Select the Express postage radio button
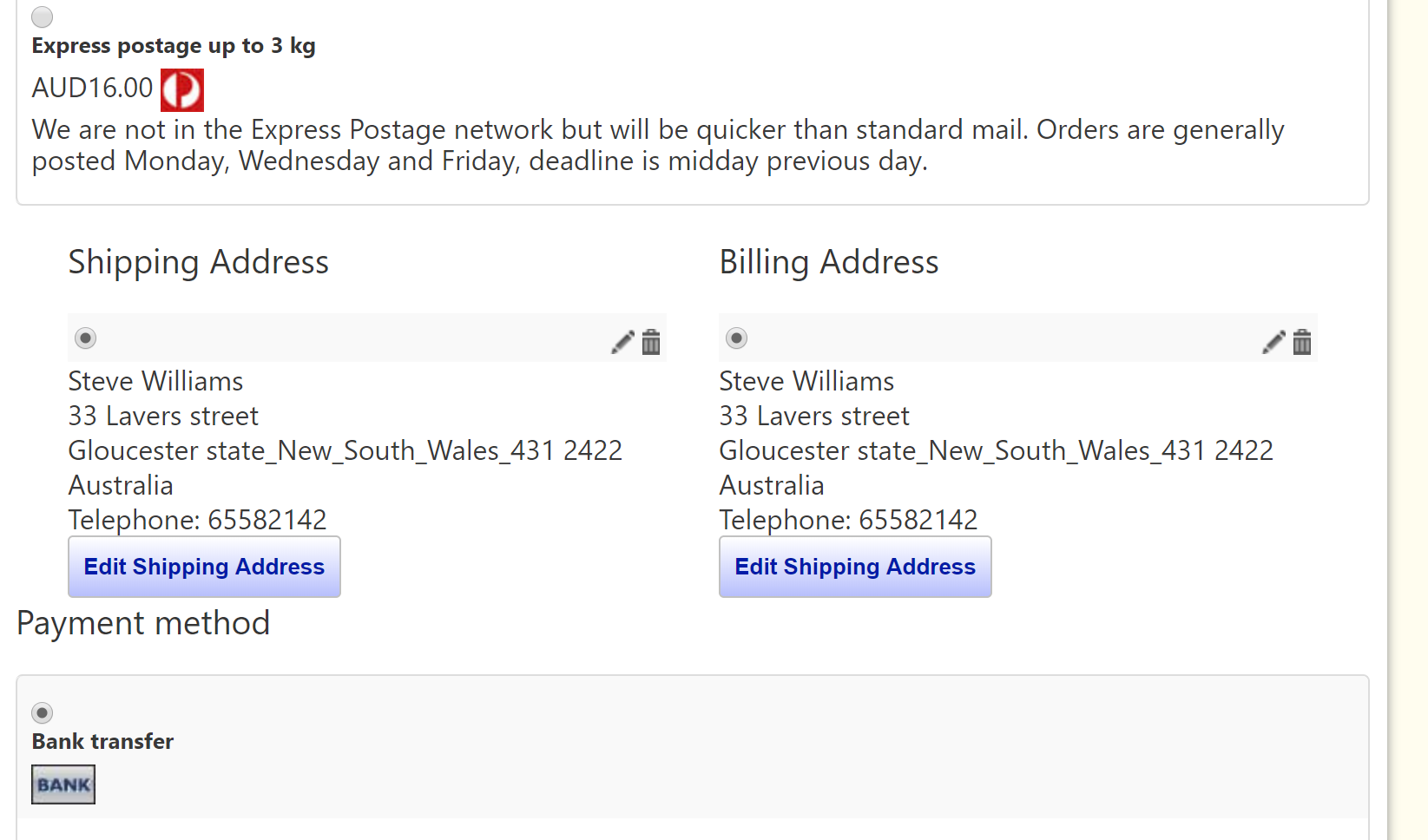1428x840 pixels. [43, 17]
